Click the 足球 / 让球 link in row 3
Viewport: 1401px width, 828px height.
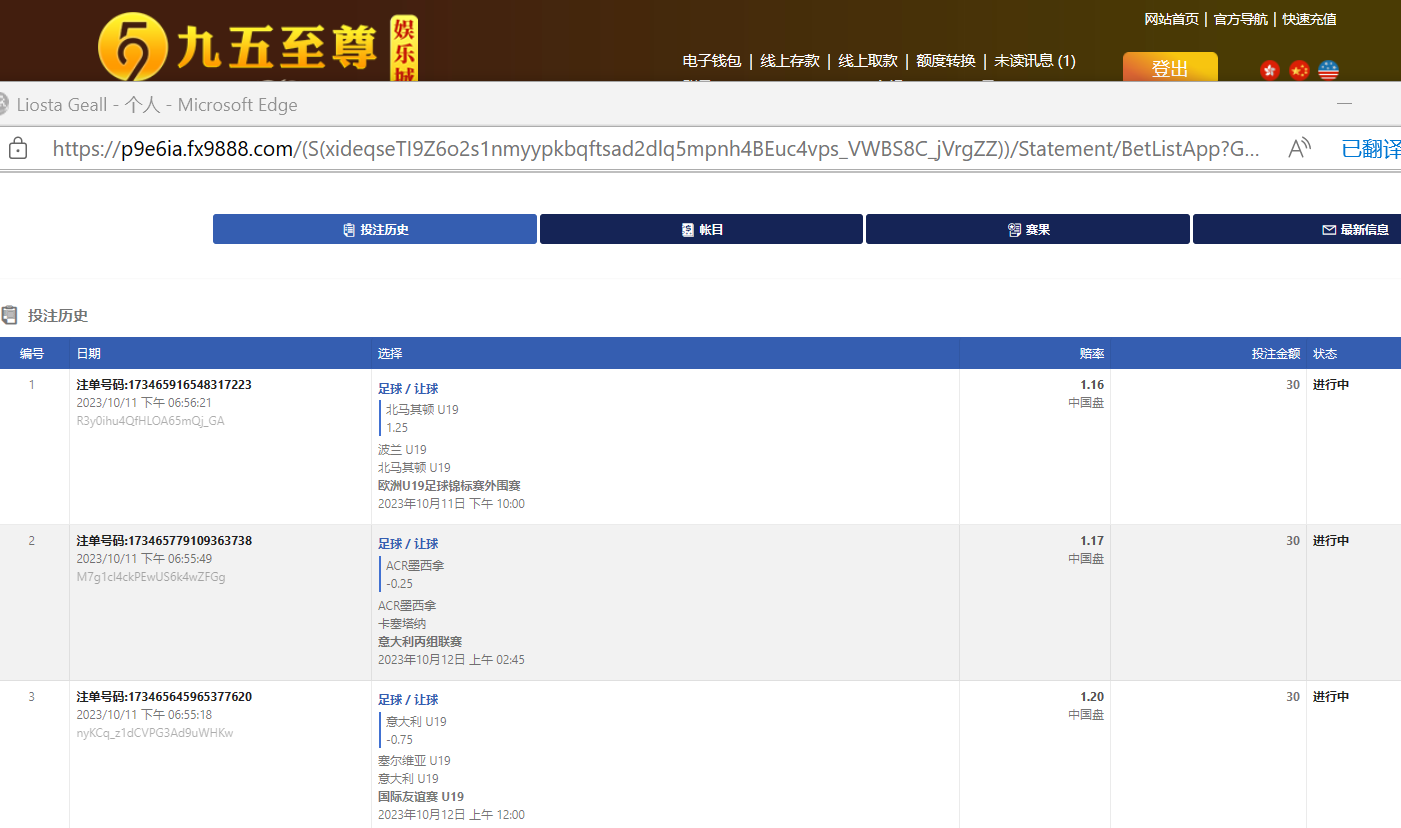pyautogui.click(x=408, y=700)
